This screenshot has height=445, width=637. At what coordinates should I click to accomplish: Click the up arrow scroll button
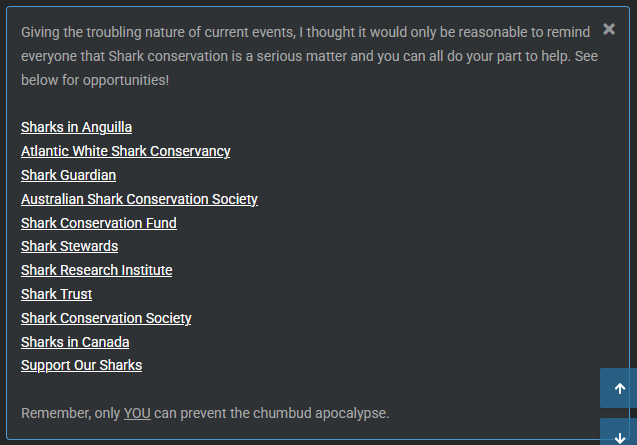point(618,388)
